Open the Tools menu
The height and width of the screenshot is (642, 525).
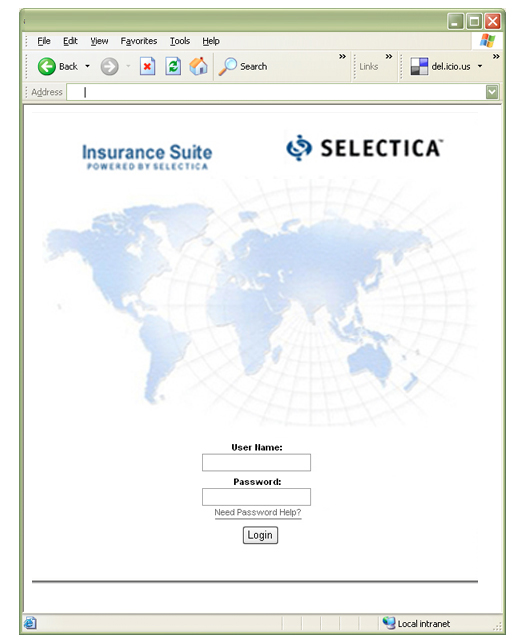(x=180, y=41)
